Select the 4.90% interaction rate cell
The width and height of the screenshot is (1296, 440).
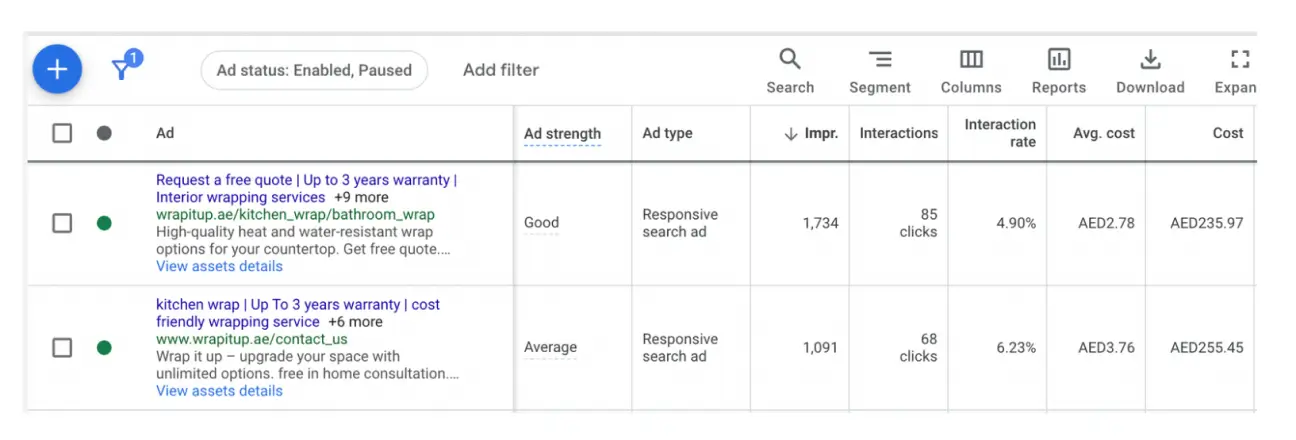1016,223
